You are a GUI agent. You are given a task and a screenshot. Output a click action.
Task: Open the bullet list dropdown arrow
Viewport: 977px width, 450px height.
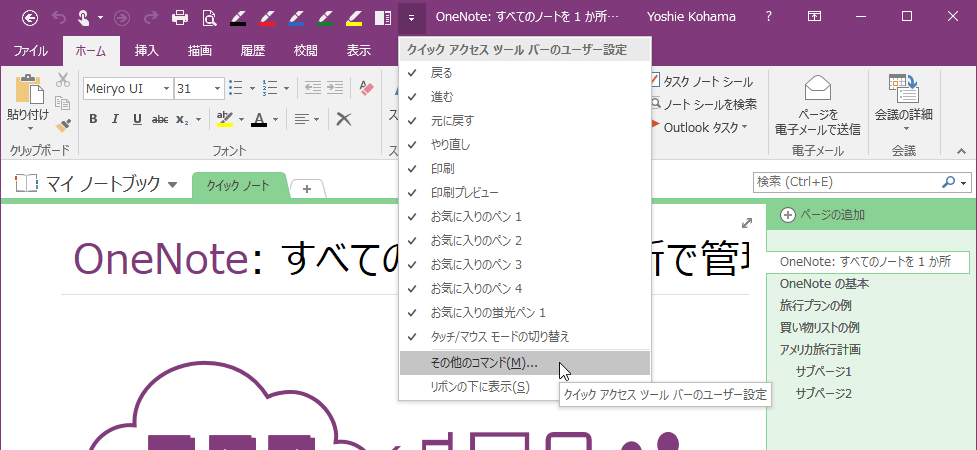click(252, 89)
